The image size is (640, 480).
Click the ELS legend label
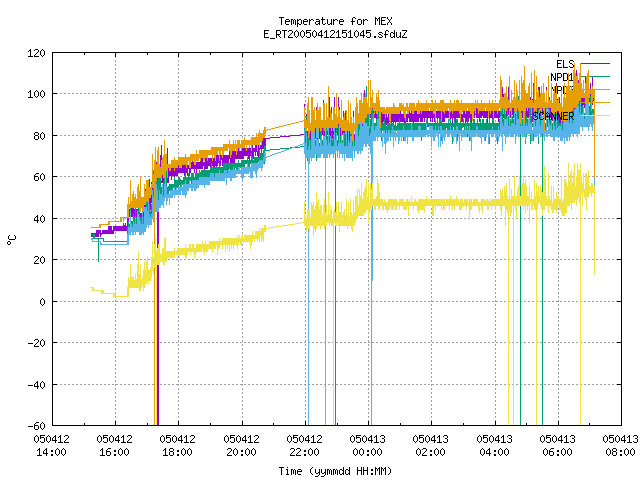click(565, 64)
